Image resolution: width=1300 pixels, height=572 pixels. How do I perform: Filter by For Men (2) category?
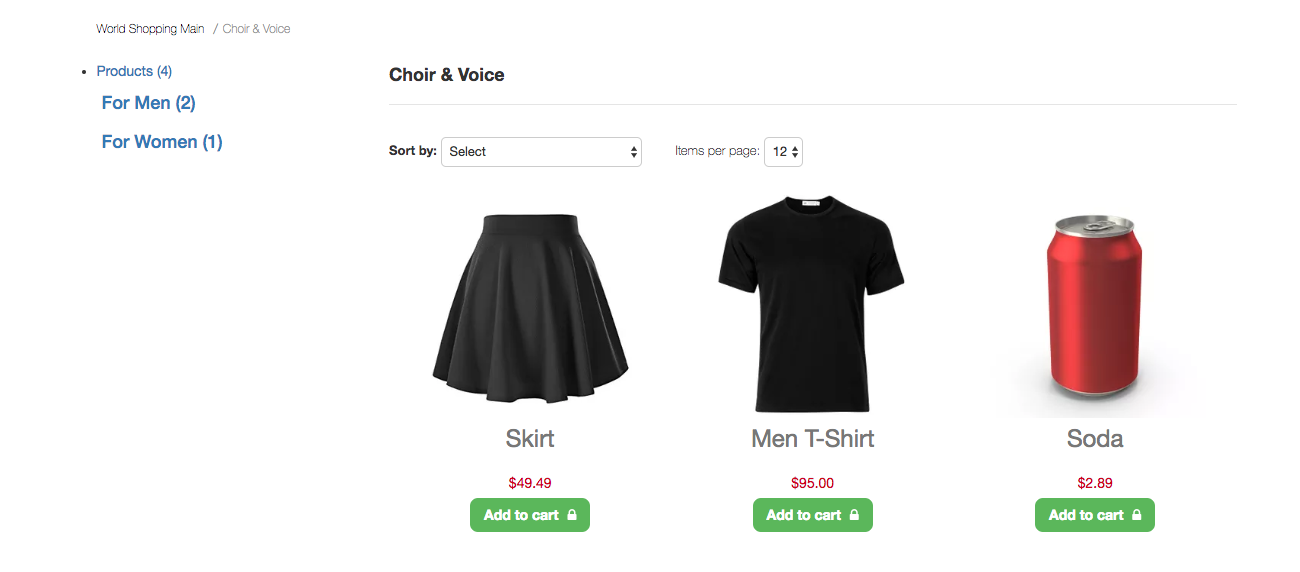click(148, 103)
